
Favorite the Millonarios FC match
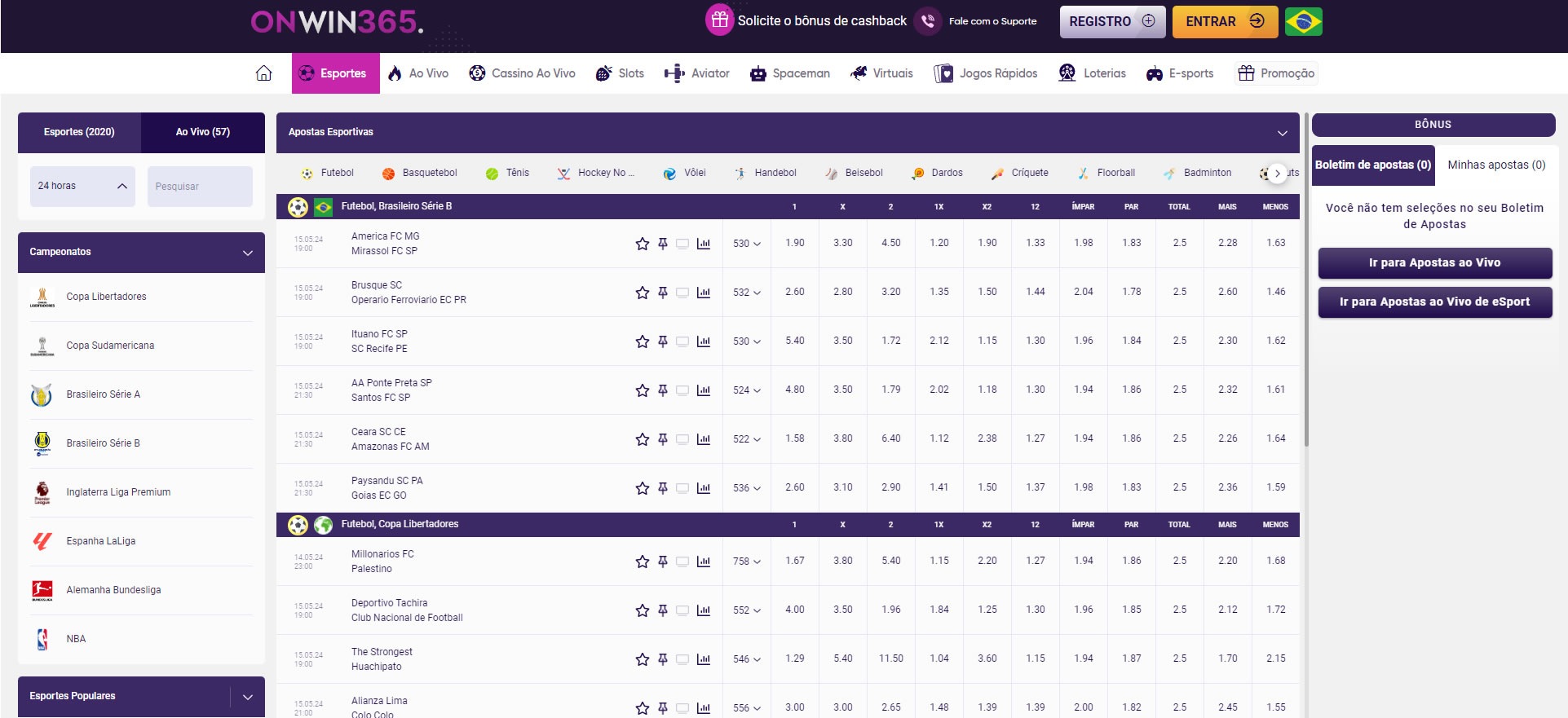(x=643, y=562)
